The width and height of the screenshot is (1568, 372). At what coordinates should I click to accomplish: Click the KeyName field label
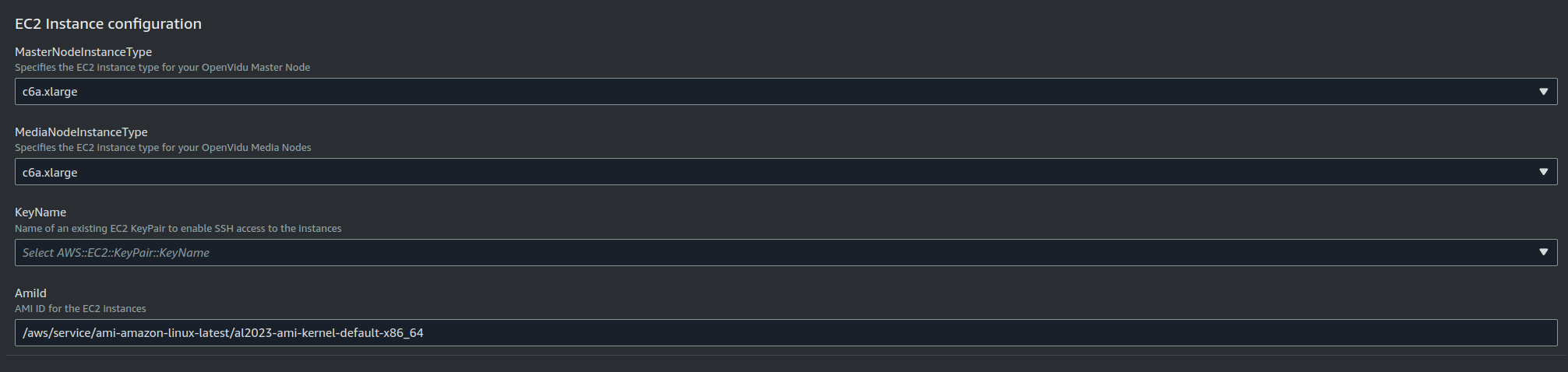click(x=41, y=212)
